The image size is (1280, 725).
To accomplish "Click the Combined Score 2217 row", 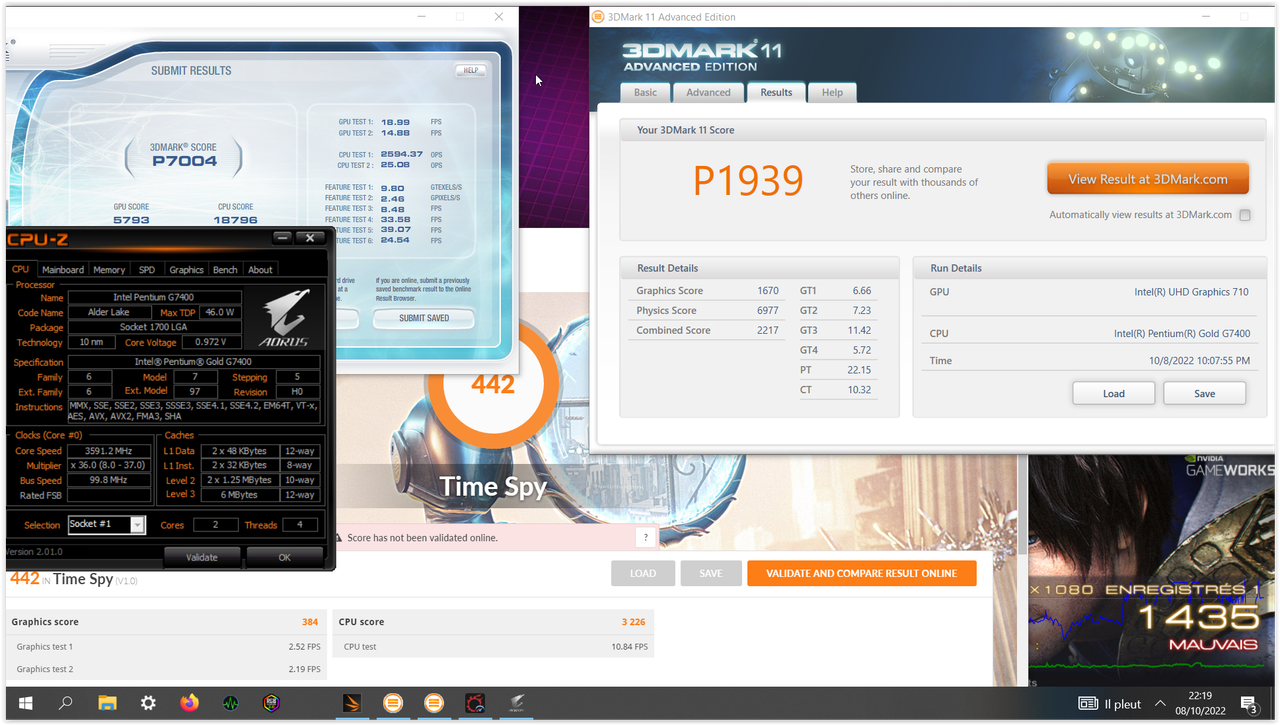I will coord(707,330).
